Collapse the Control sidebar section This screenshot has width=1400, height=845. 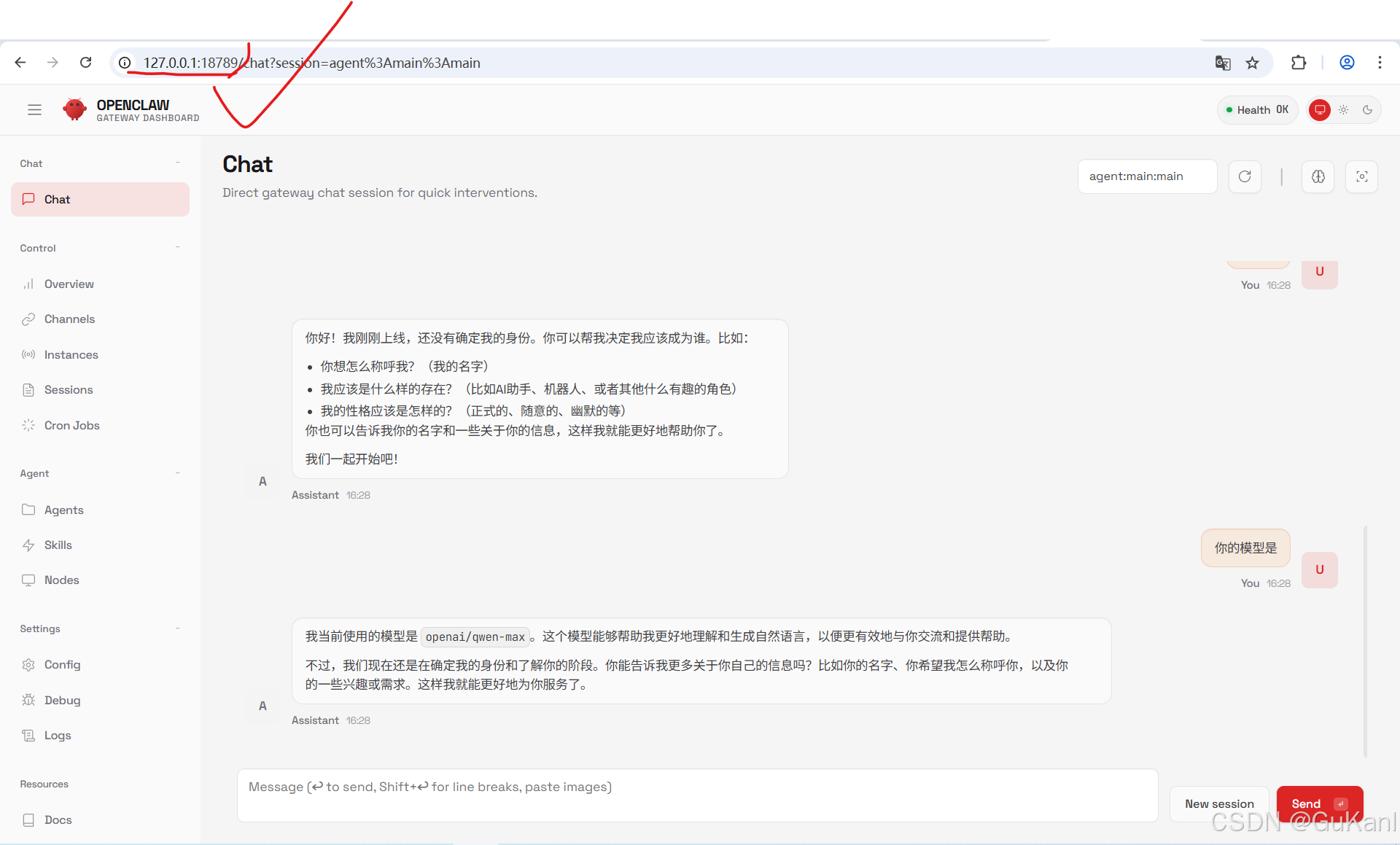(x=177, y=248)
